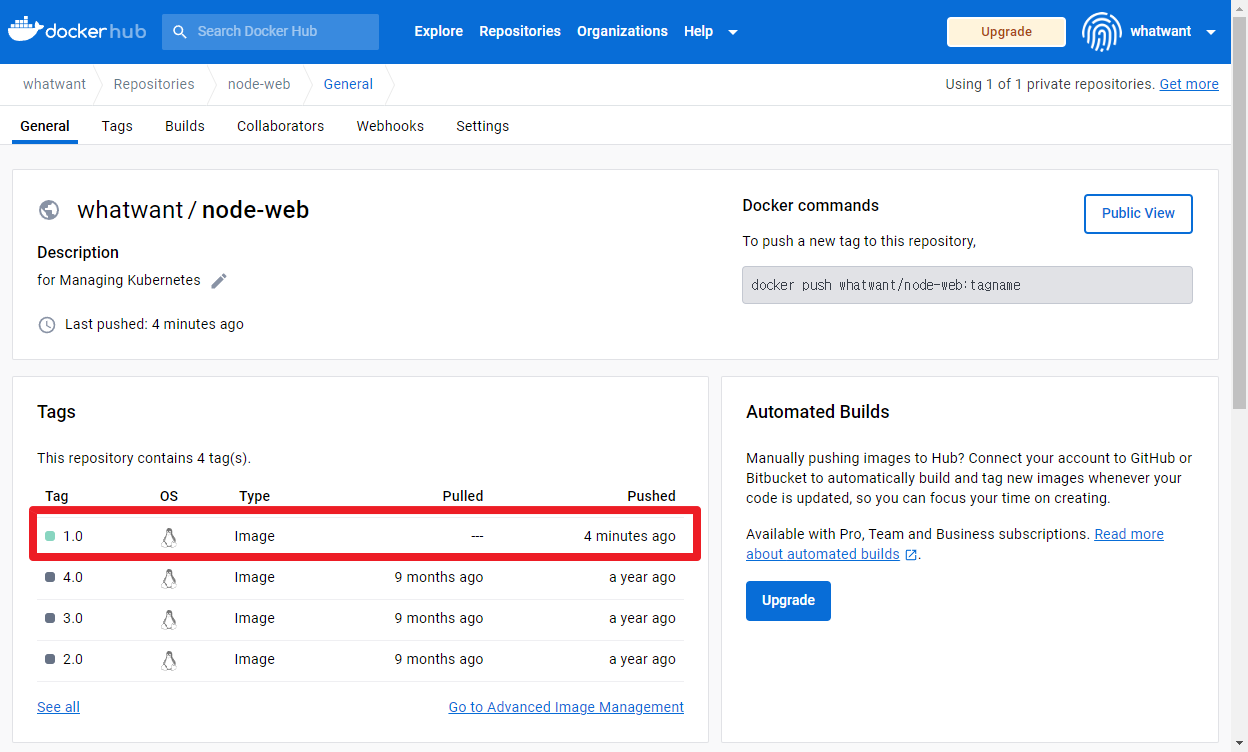Open the Explore menu
The image size is (1248, 752).
(x=439, y=31)
